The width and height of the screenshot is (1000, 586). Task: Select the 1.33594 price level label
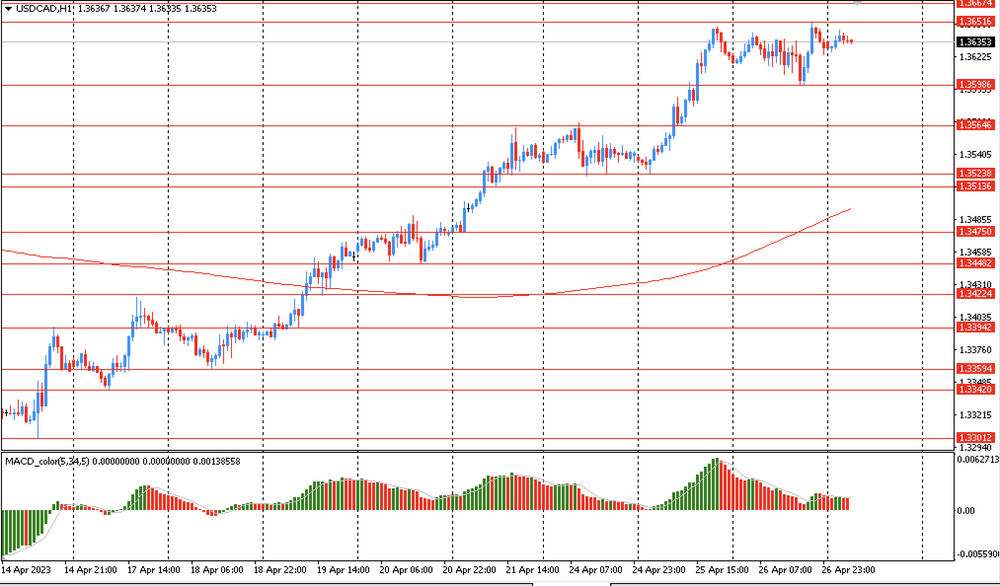(x=975, y=369)
